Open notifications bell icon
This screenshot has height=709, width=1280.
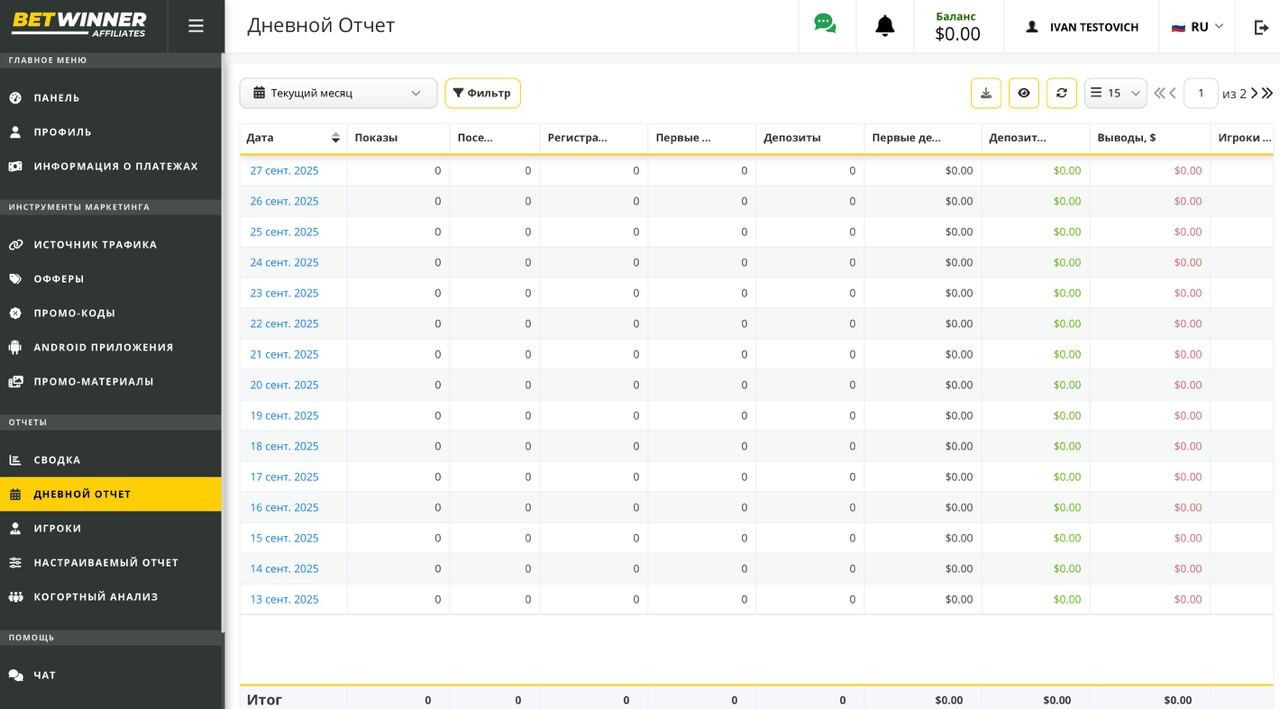tap(885, 26)
